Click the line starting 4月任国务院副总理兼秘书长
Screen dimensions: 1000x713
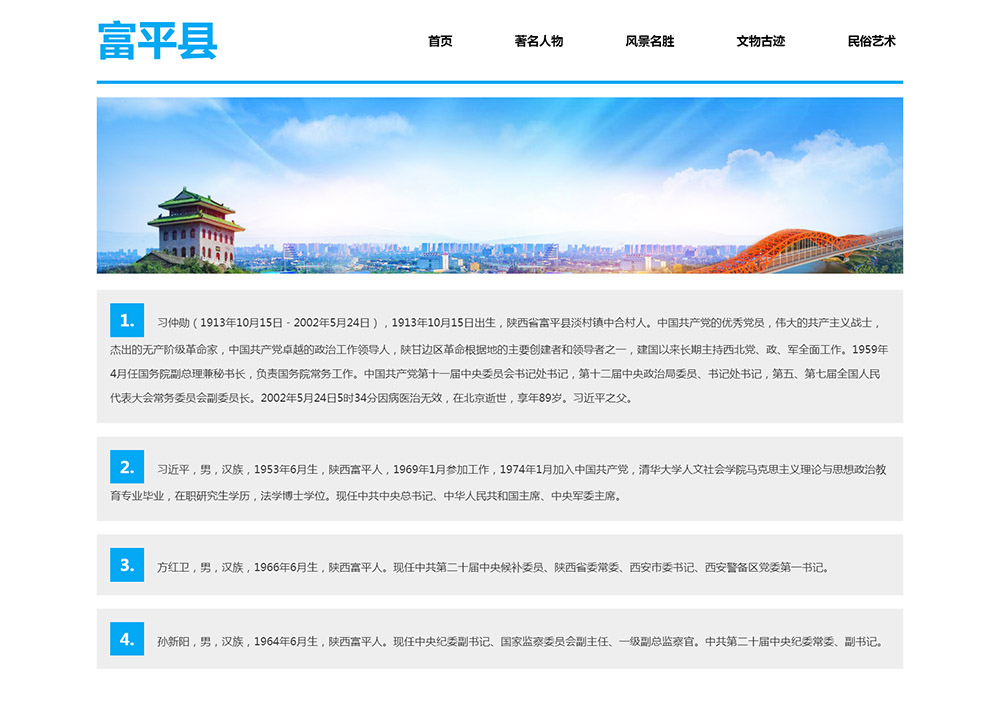pos(495,374)
